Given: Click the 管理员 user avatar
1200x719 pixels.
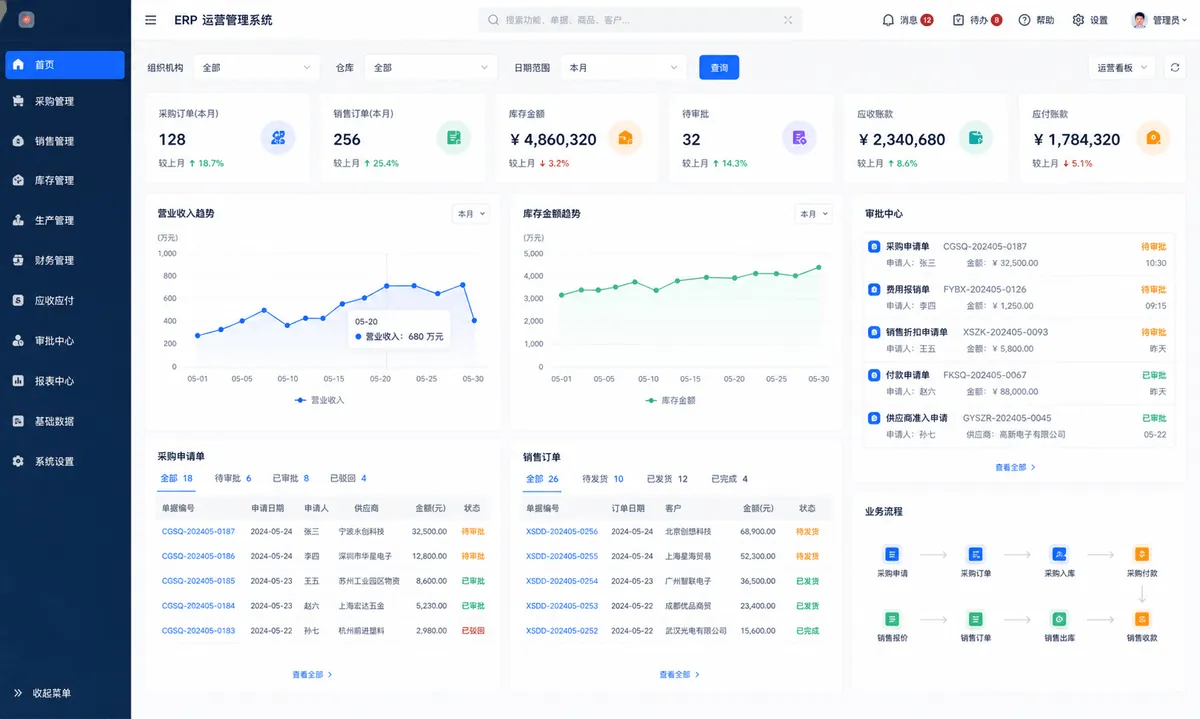Looking at the screenshot, I should click(1139, 20).
